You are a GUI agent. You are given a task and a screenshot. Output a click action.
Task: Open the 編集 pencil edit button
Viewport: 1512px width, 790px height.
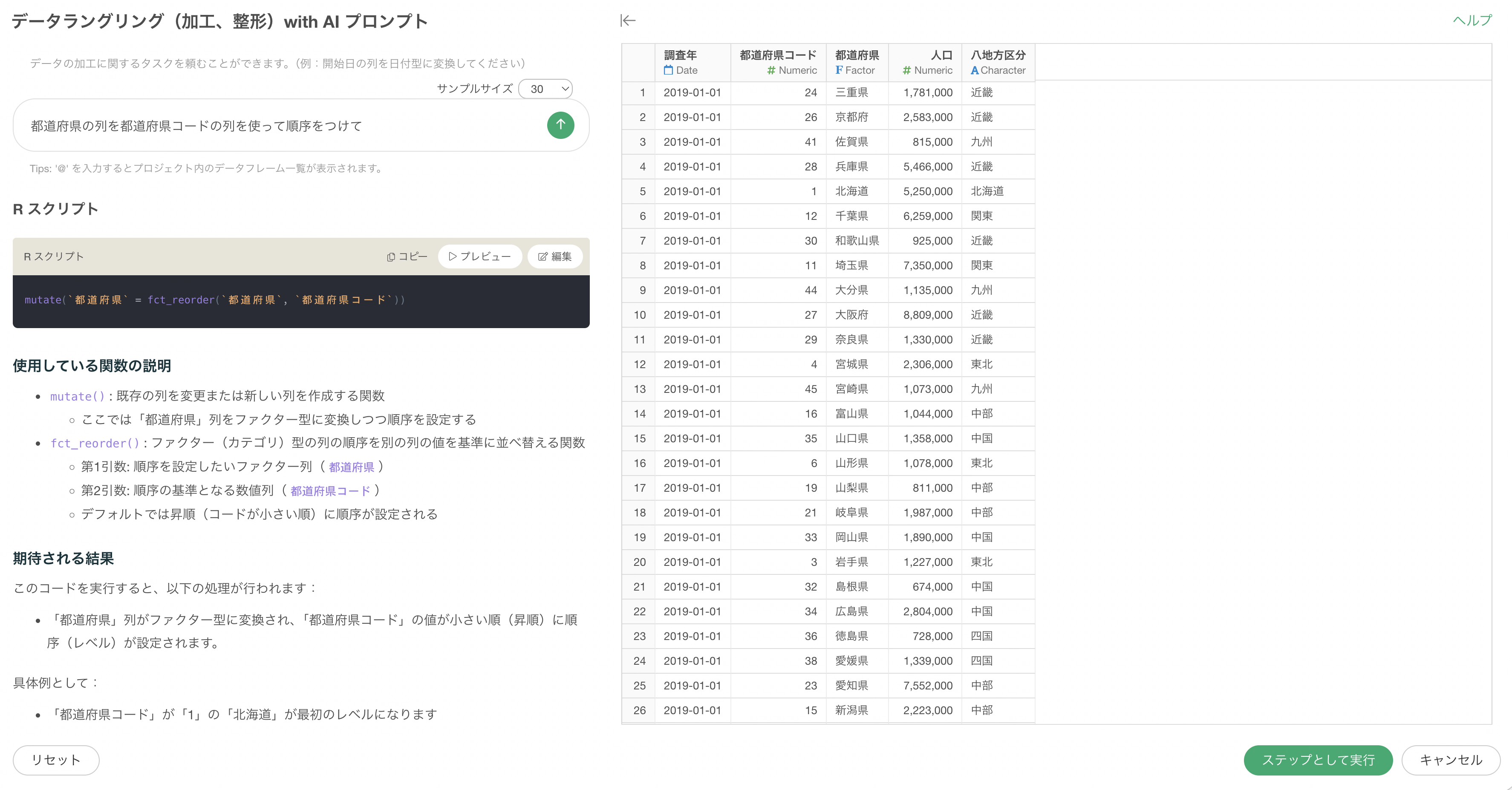pos(555,257)
